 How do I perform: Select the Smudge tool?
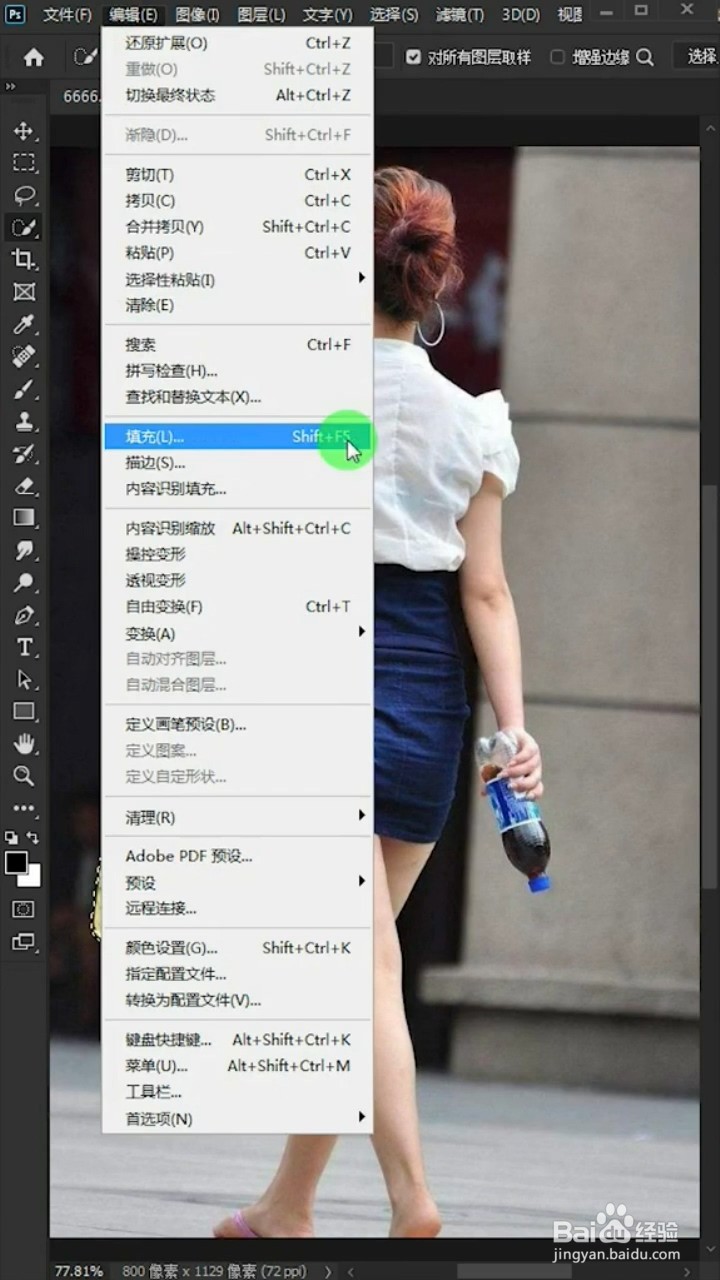pyautogui.click(x=24, y=550)
